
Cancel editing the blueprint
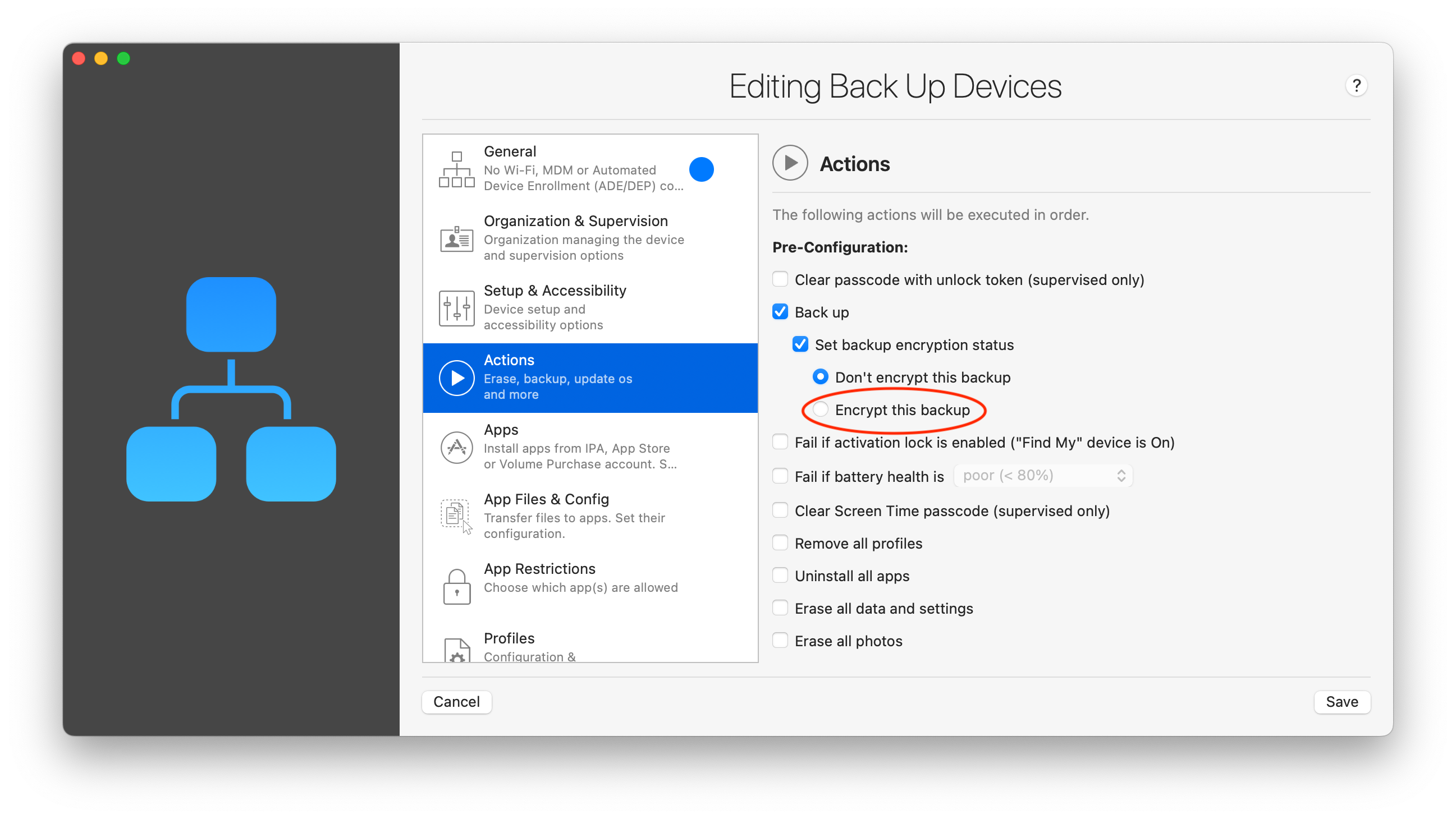tap(456, 702)
